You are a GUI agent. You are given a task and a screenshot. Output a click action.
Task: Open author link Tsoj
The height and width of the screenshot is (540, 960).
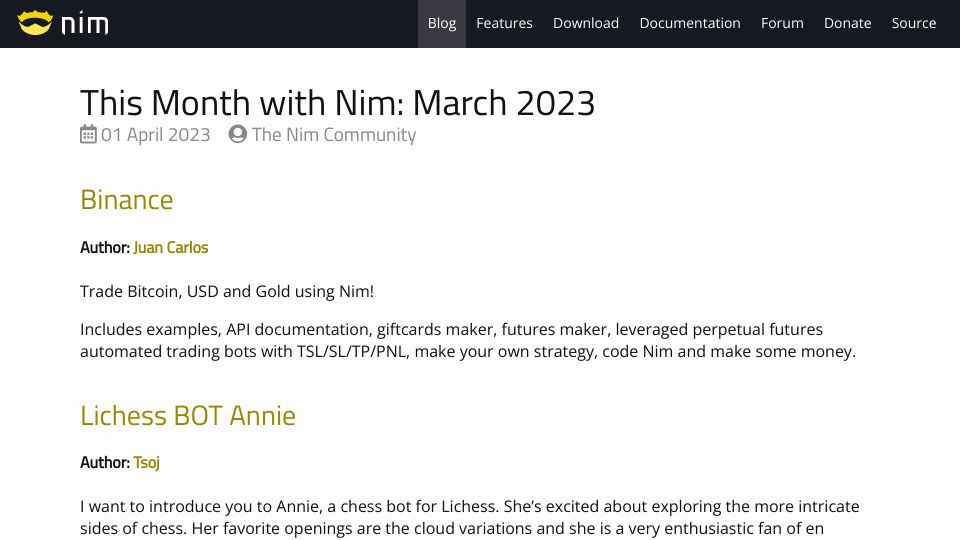[x=146, y=462]
